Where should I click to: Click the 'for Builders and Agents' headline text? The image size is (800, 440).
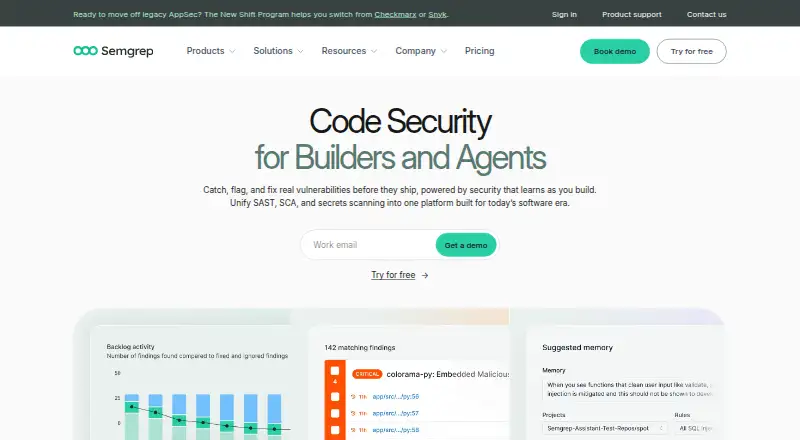pos(400,157)
